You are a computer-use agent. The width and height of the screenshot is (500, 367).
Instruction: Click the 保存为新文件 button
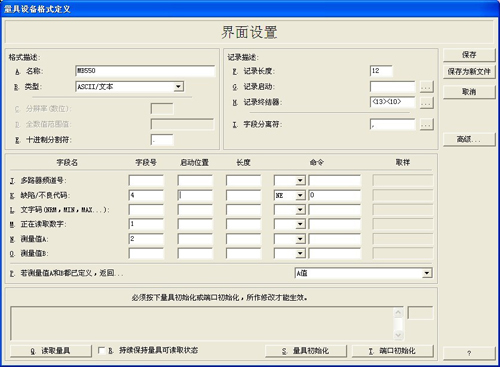(469, 72)
